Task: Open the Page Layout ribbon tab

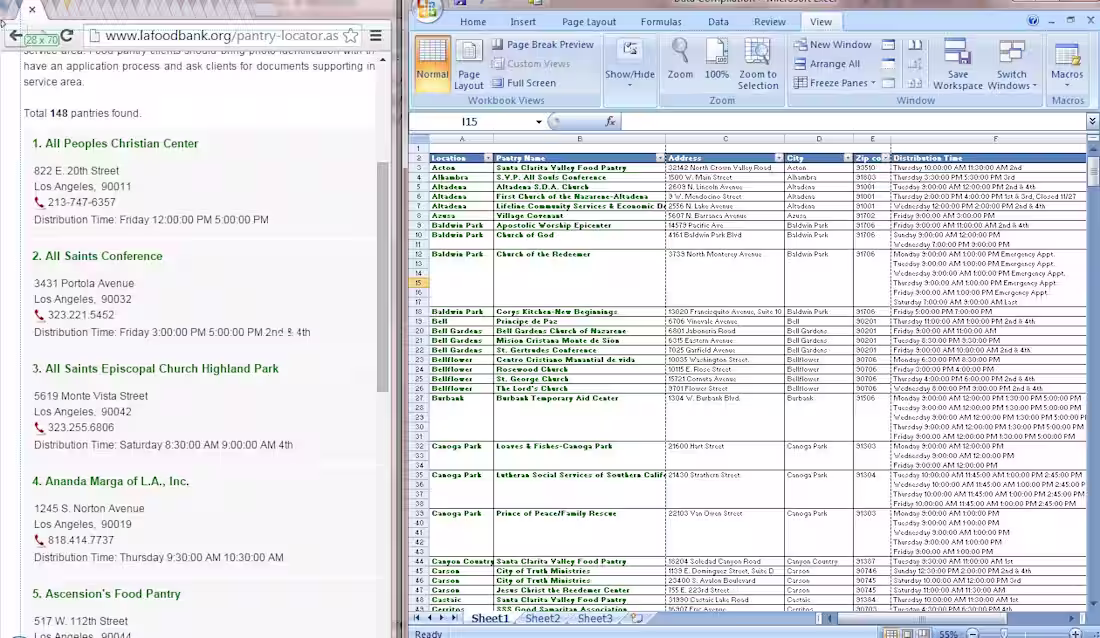Action: pos(589,22)
